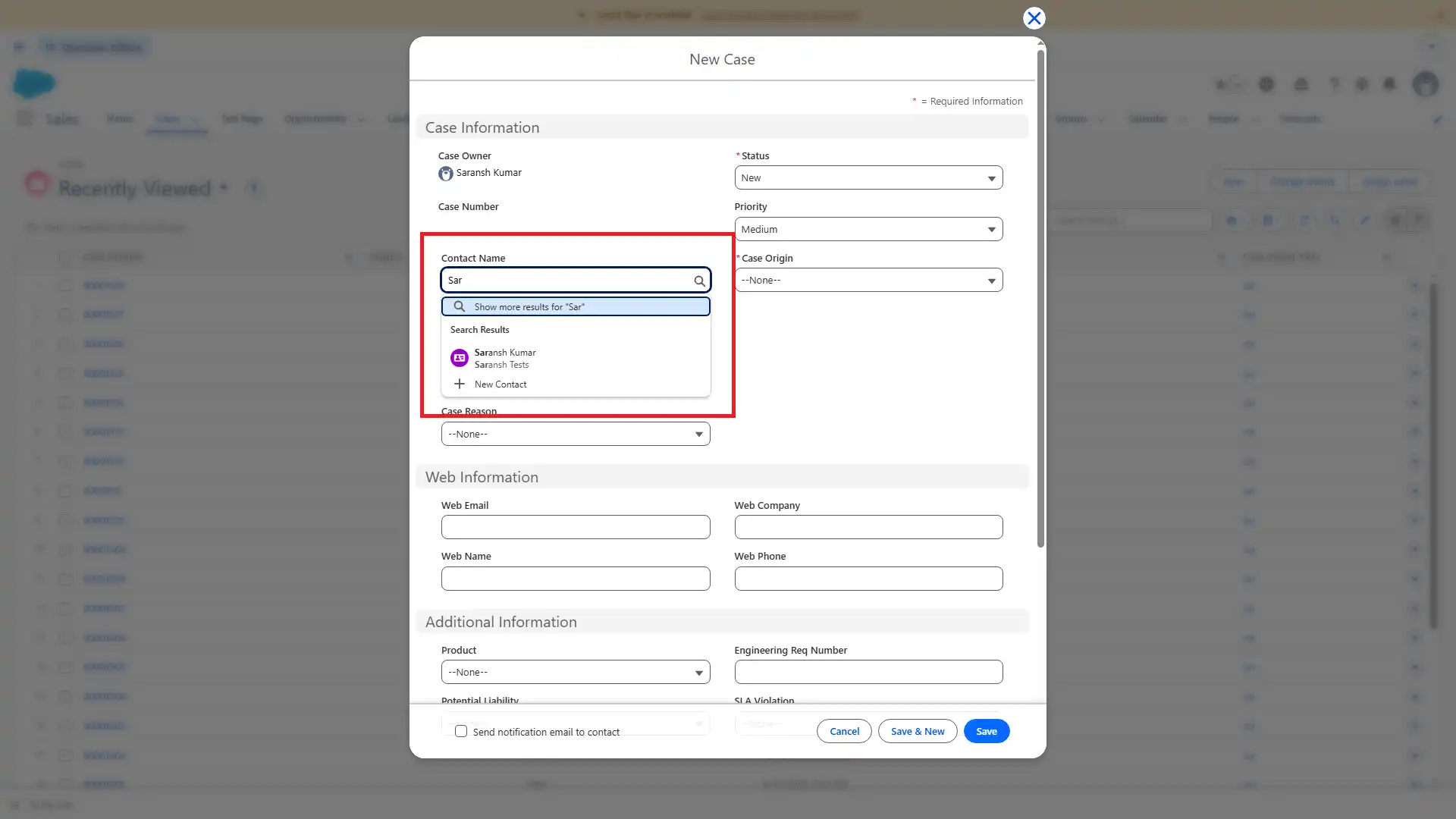
Task: Open the notifications bell in the header
Action: tap(1389, 84)
